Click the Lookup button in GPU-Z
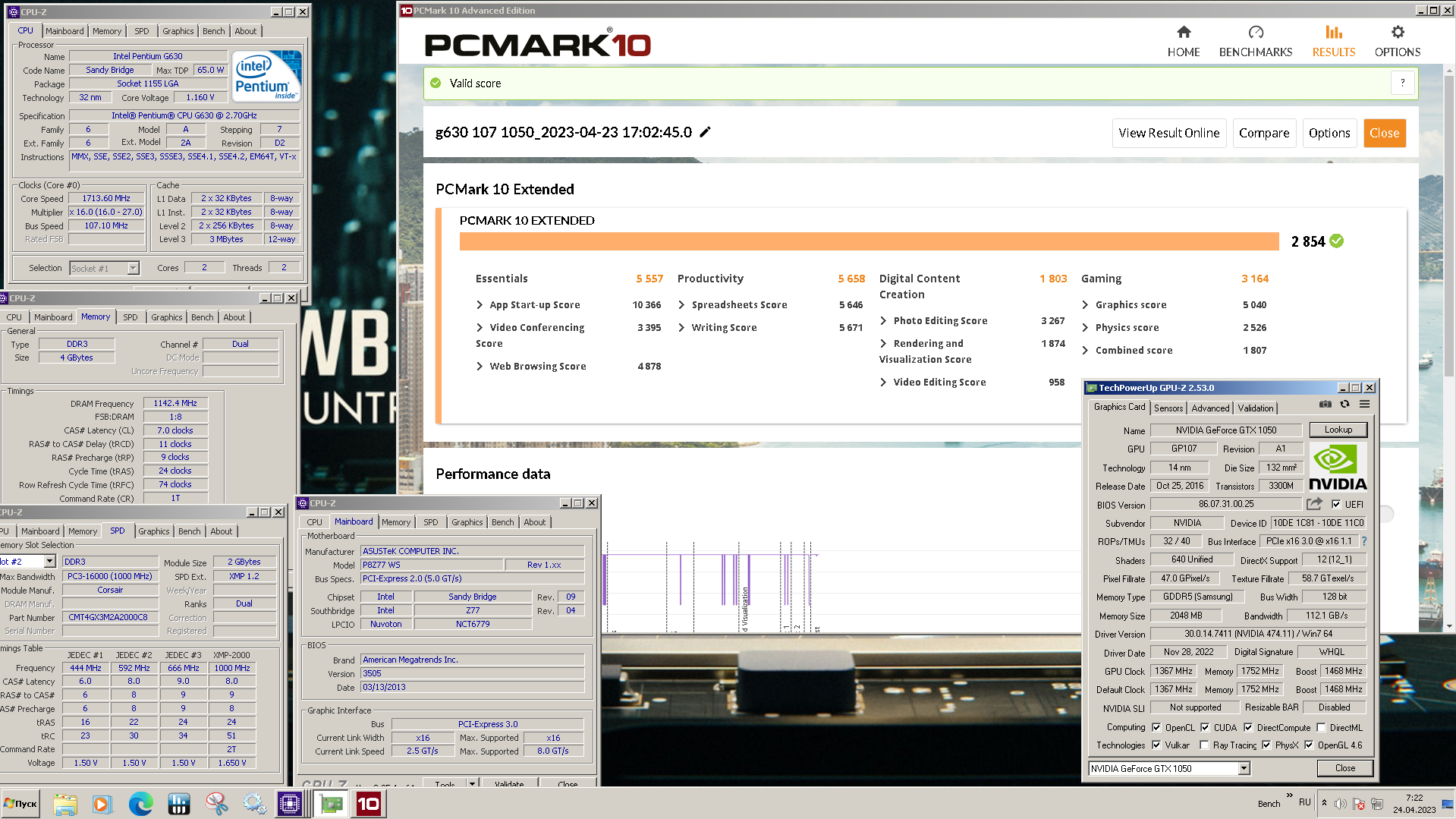This screenshot has height=819, width=1456. tap(1338, 430)
